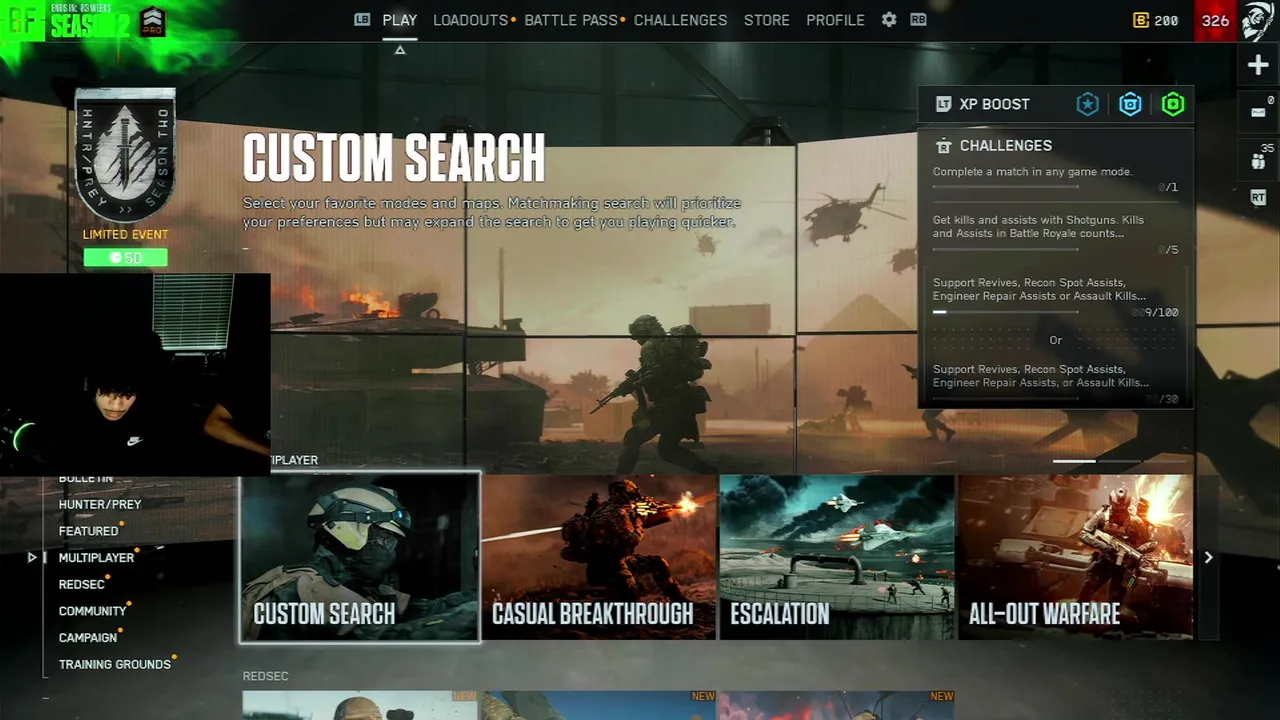Select Redsec in the side menu
Viewport: 1280px width, 720px height.
point(81,584)
